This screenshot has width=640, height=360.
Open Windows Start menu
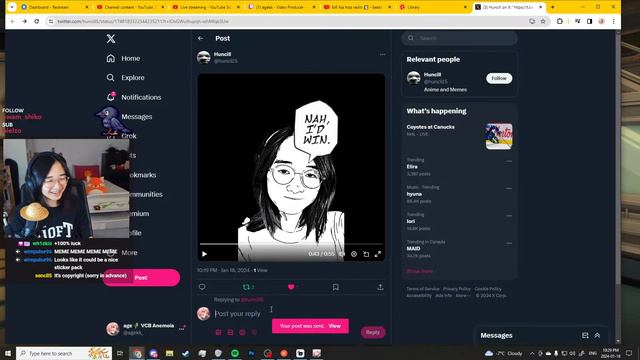pyautogui.click(x=8, y=353)
